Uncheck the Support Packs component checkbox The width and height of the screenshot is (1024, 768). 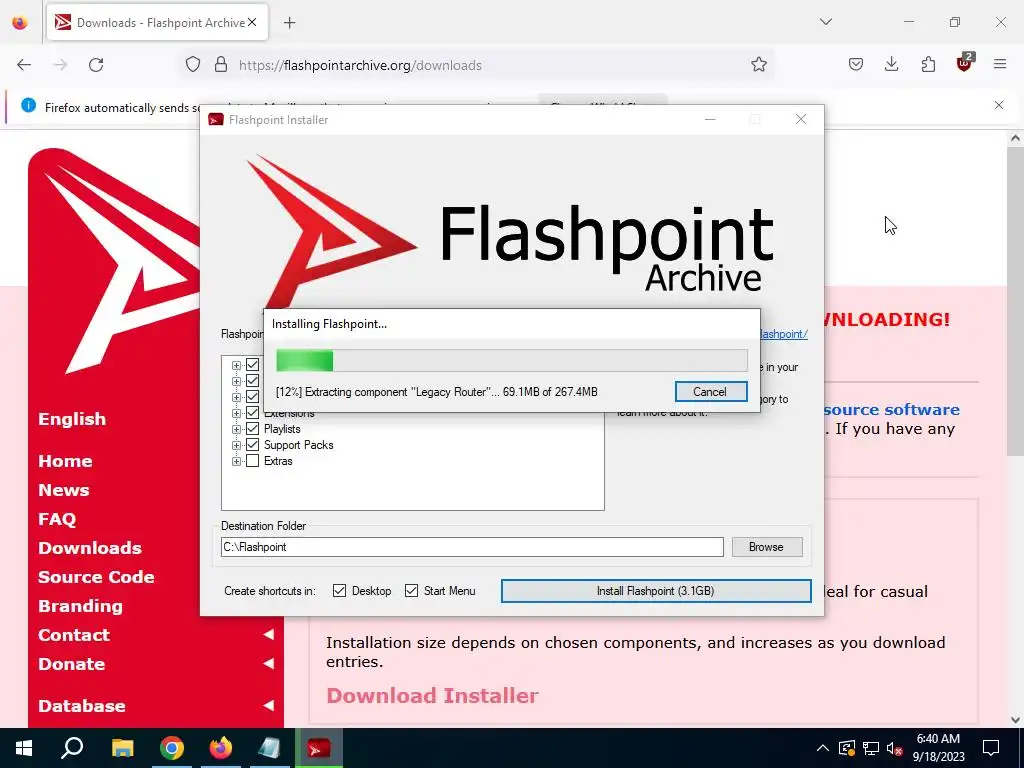coord(252,445)
